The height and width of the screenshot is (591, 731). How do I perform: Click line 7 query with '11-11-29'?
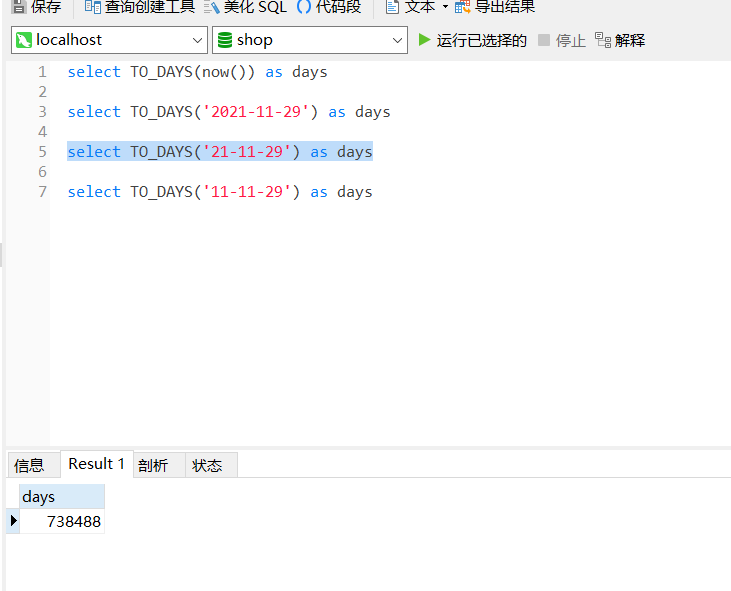point(220,192)
